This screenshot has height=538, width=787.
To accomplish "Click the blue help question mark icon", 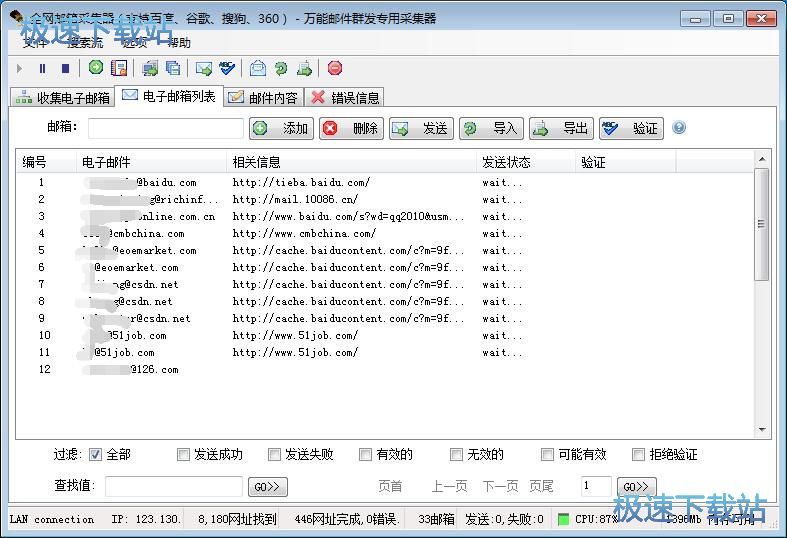I will click(679, 127).
